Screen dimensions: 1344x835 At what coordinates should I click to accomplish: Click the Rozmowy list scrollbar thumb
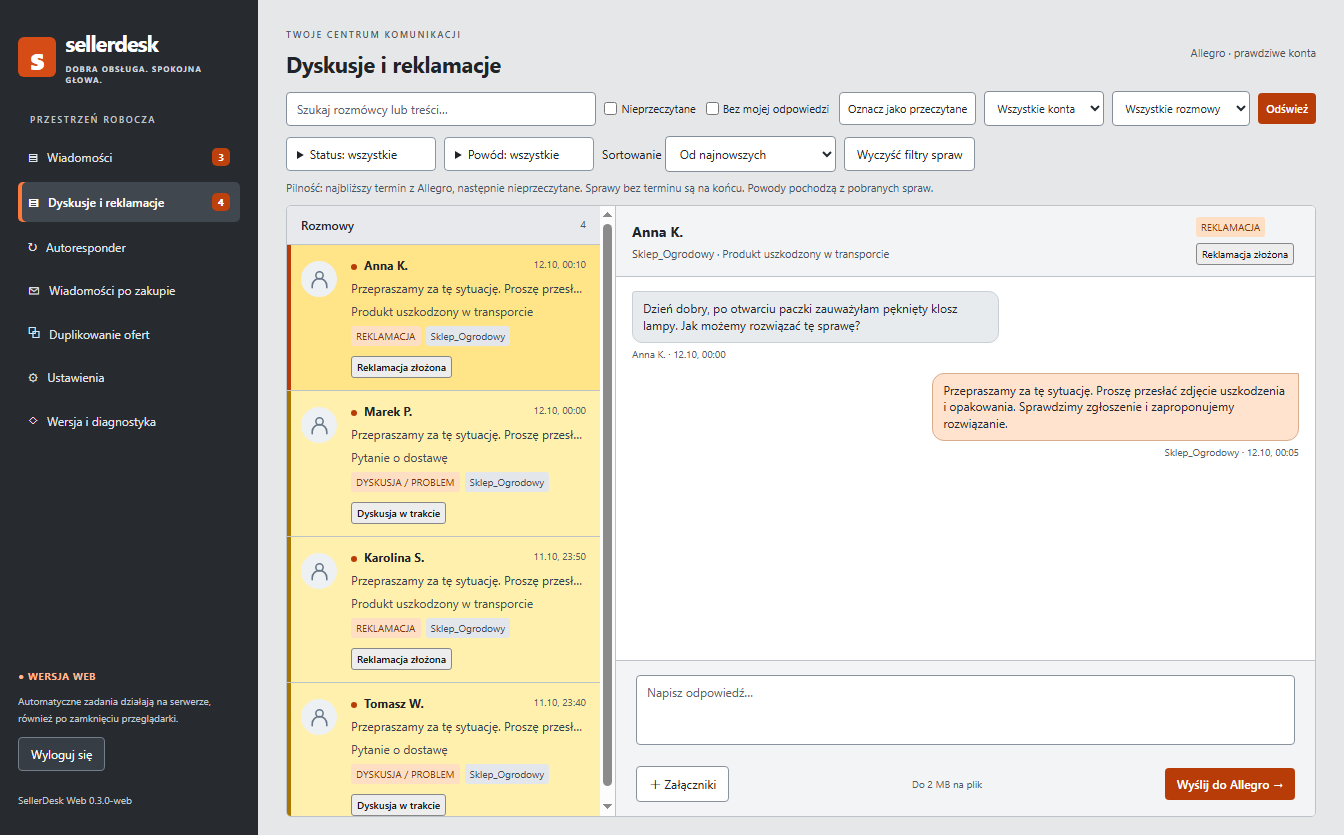pos(607,505)
